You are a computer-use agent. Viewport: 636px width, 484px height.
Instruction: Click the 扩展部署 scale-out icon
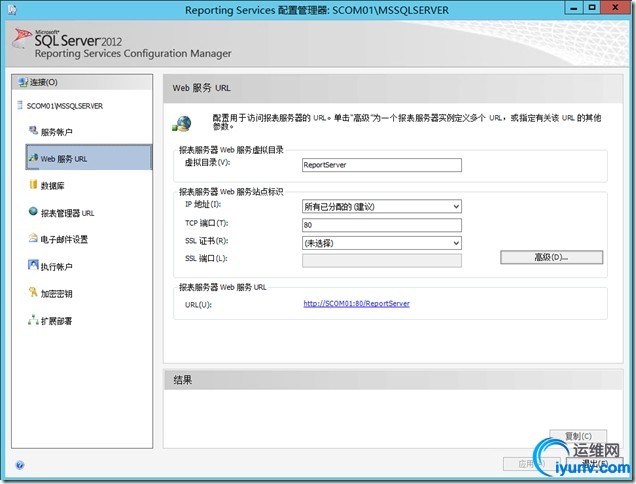pos(33,320)
